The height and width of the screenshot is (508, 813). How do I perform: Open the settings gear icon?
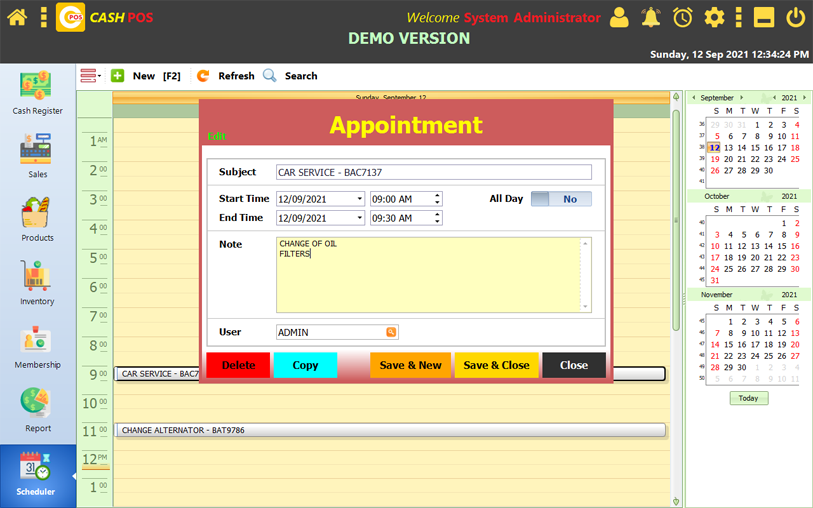pyautogui.click(x=714, y=17)
